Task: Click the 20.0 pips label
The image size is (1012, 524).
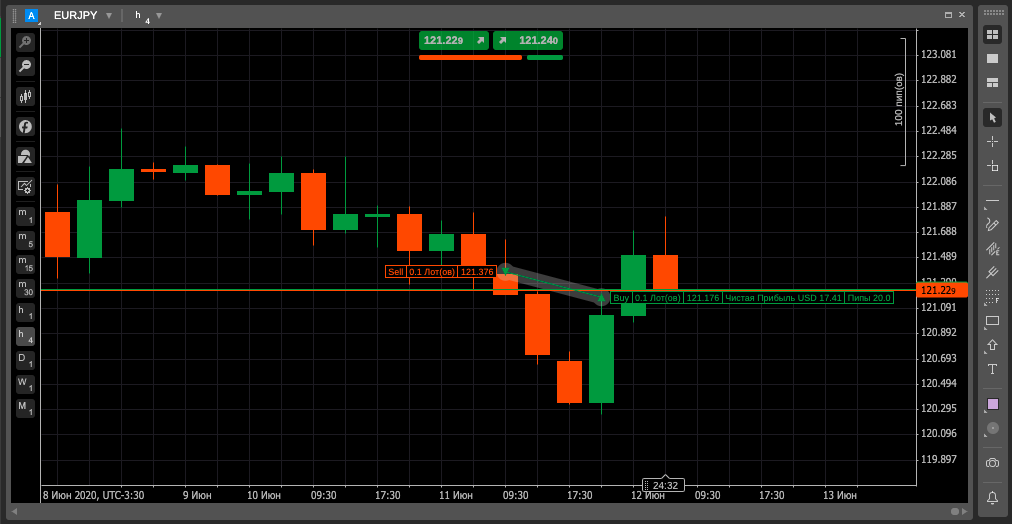Action: pos(869,298)
